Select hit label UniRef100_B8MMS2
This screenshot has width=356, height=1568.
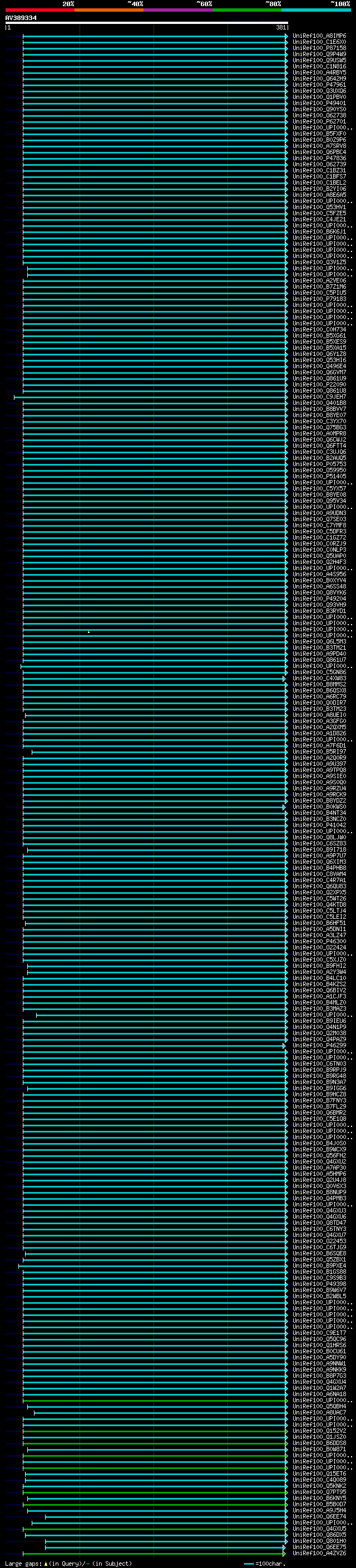tap(319, 684)
